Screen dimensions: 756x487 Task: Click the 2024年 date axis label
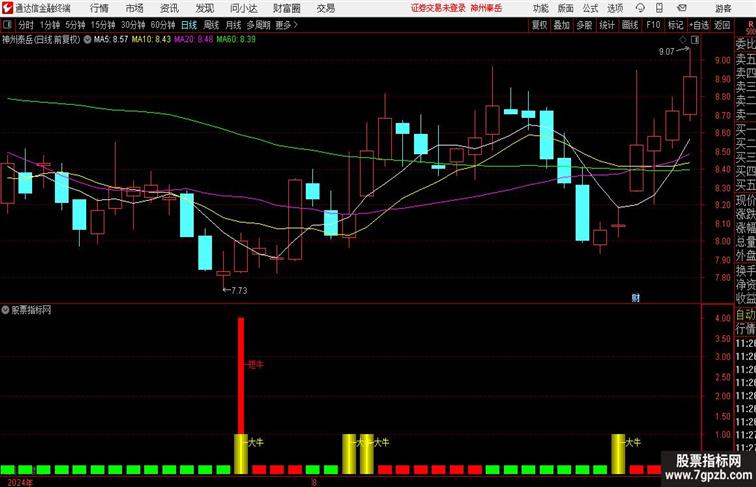pyautogui.click(x=20, y=483)
